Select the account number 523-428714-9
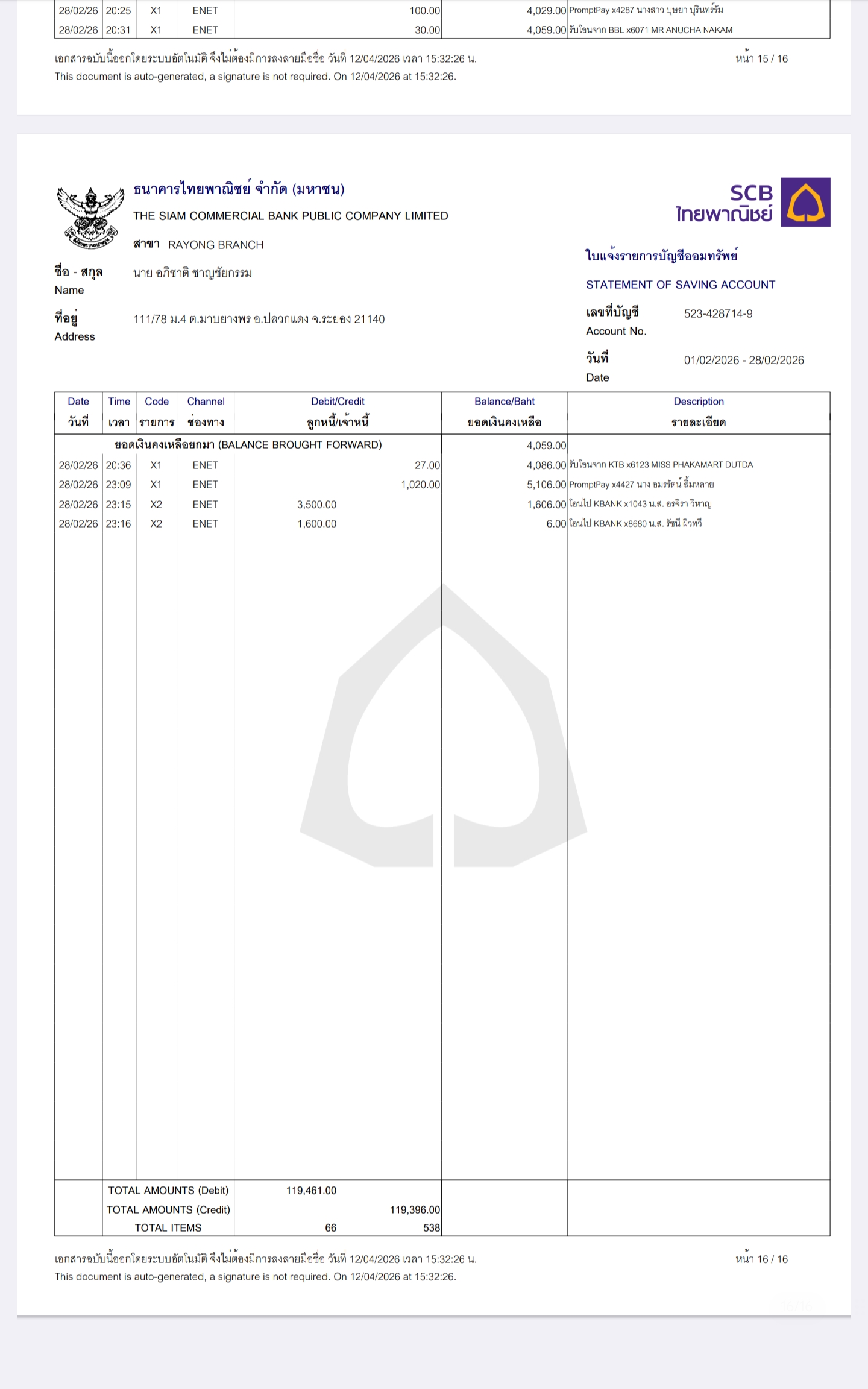Image resolution: width=868 pixels, height=1389 pixels. click(x=718, y=313)
